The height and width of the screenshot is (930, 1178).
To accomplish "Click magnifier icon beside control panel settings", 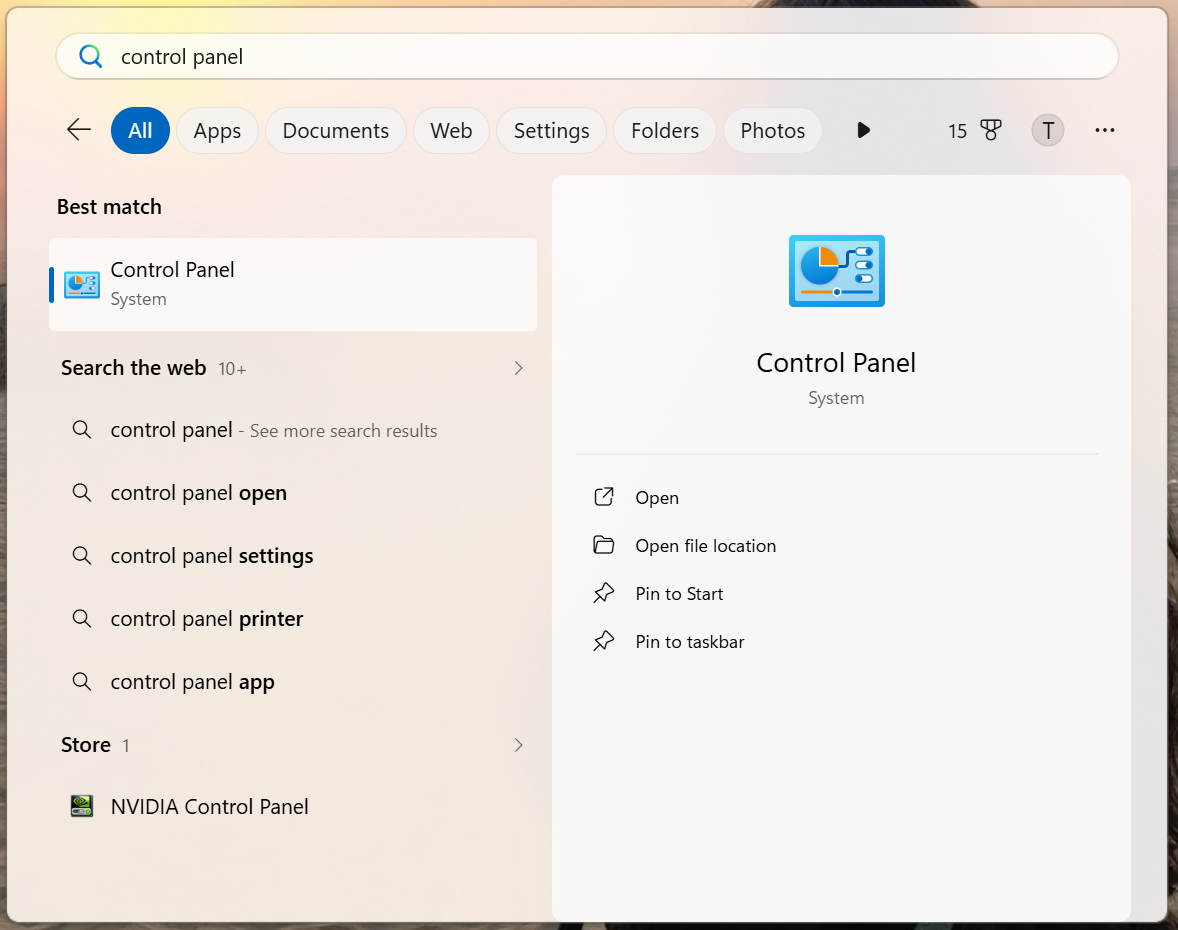I will tap(82, 556).
